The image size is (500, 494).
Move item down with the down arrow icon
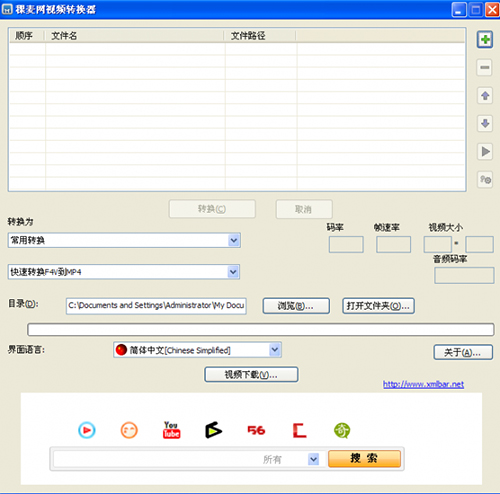[485, 124]
